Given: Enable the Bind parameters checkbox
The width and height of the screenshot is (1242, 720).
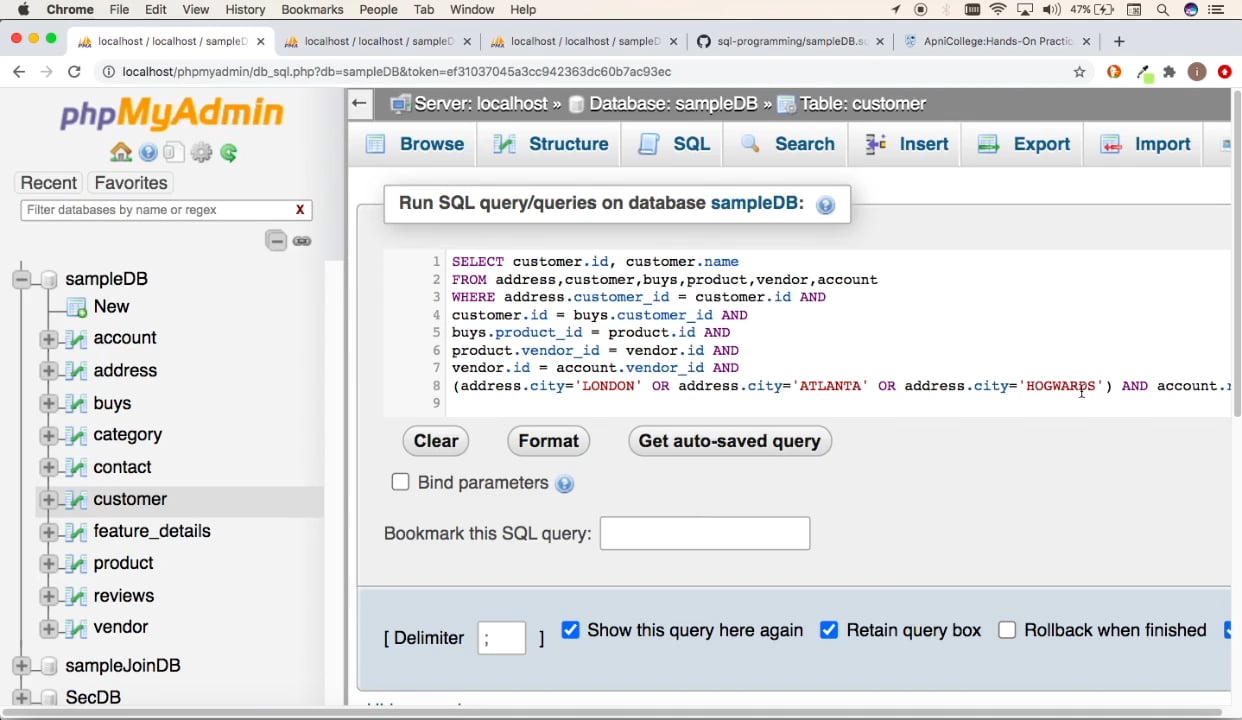Looking at the screenshot, I should coord(400,482).
